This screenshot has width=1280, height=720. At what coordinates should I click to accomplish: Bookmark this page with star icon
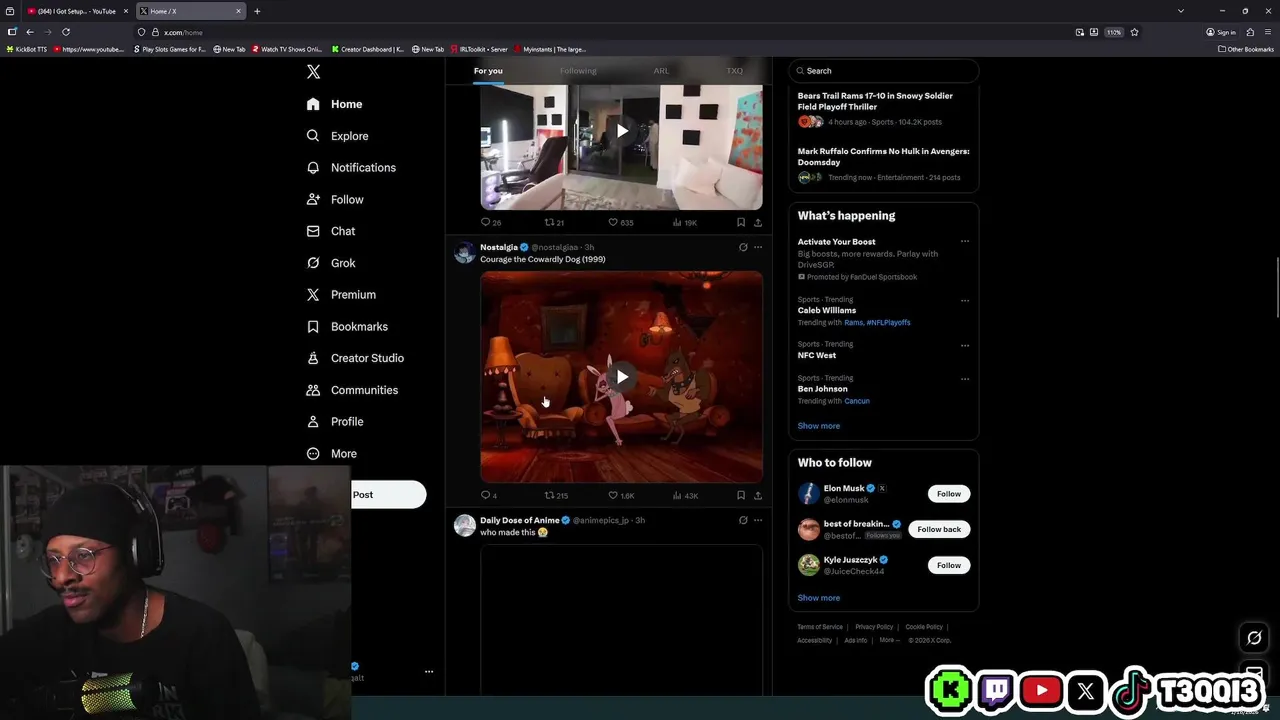pos(1134,32)
